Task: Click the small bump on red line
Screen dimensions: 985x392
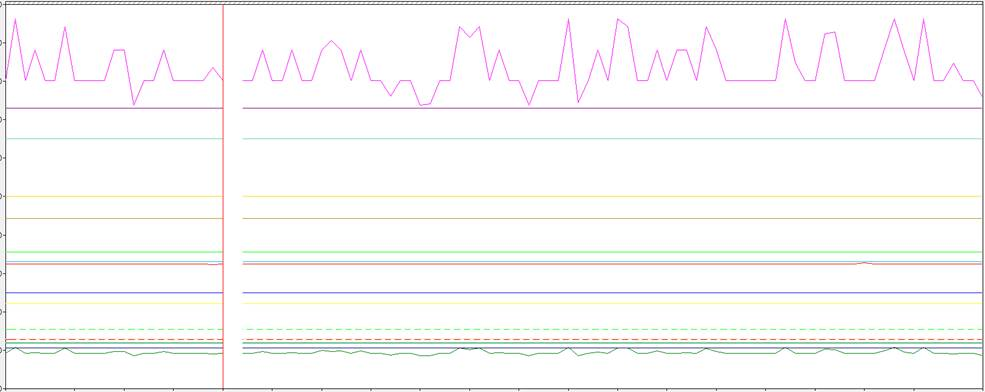Action: 865,263
